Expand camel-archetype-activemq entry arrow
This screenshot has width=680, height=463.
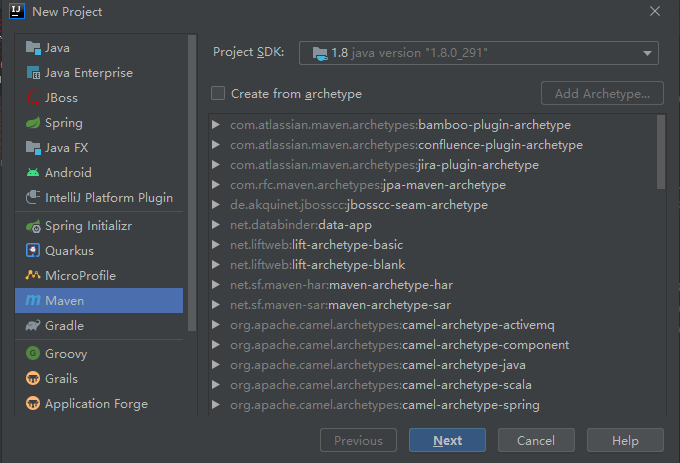pyautogui.click(x=216, y=325)
